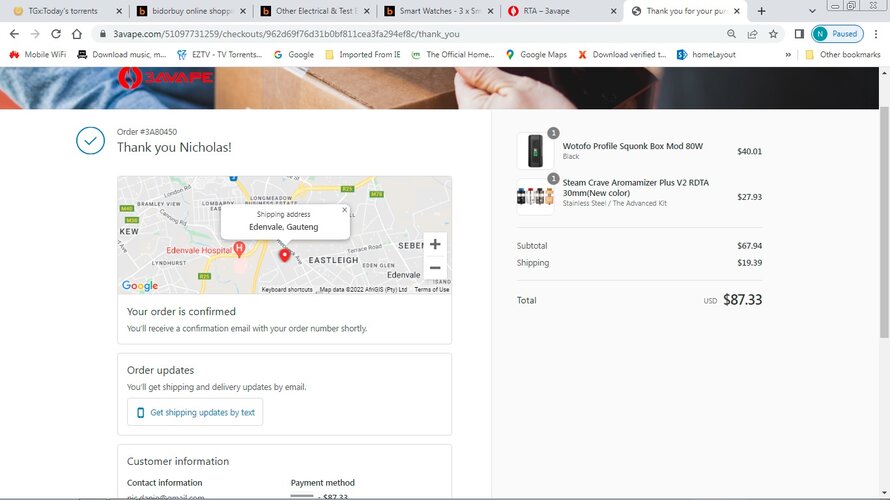
Task: Click the 3AVAPE store logo
Action: coord(165,78)
